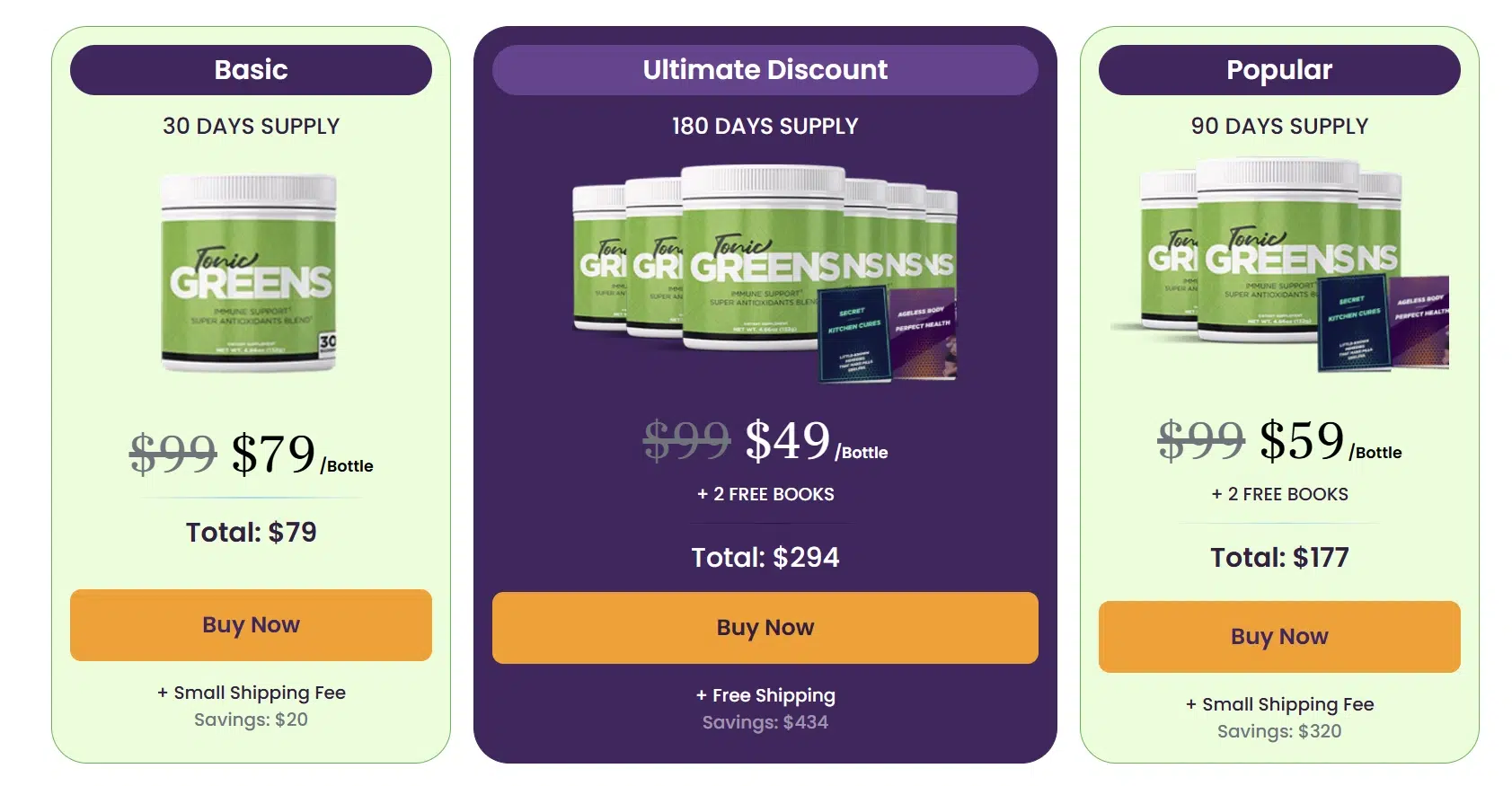Choose the Popular plan header
The image size is (1512, 786).
pyautogui.click(x=1279, y=70)
